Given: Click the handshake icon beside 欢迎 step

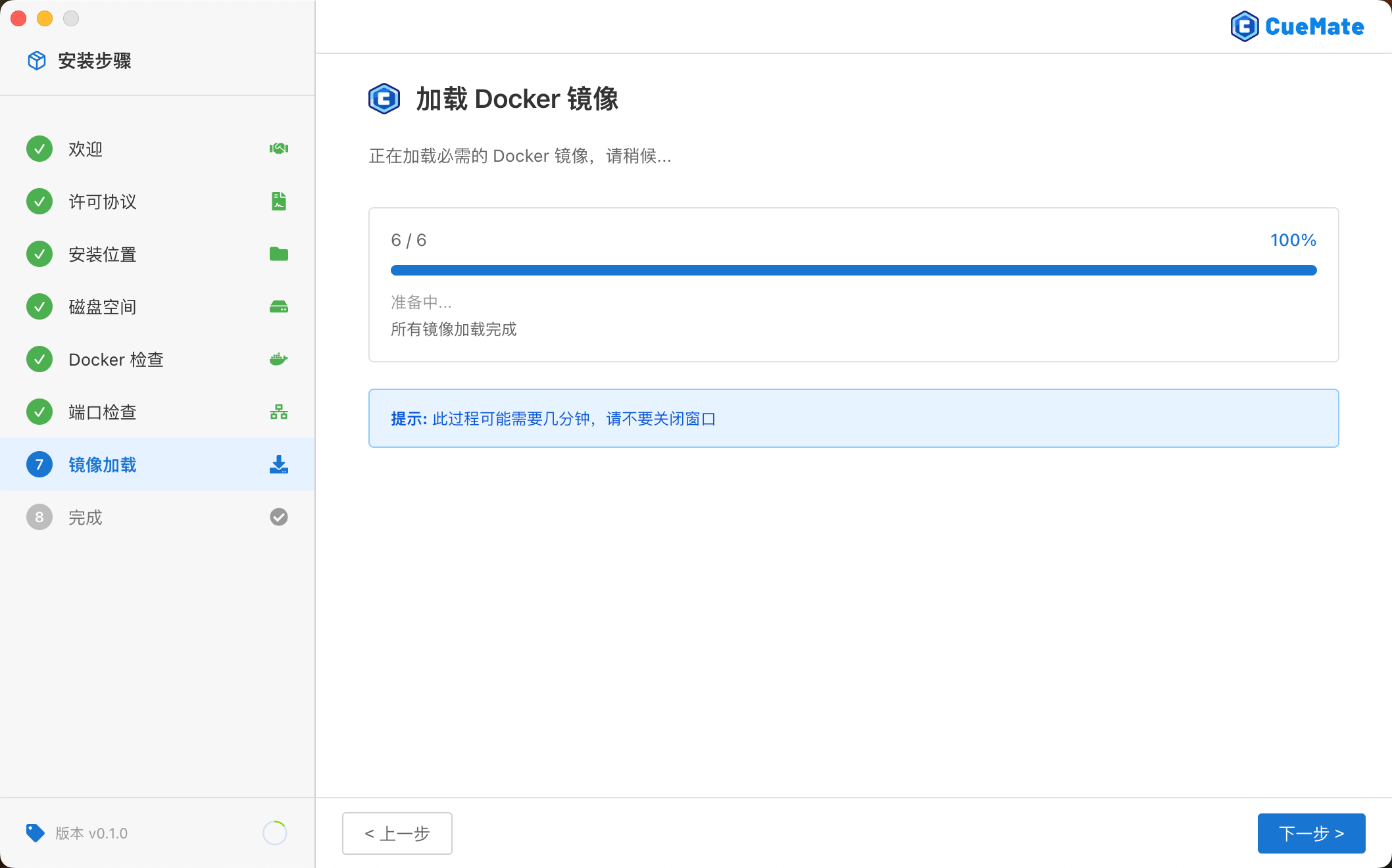Looking at the screenshot, I should pyautogui.click(x=278, y=149).
